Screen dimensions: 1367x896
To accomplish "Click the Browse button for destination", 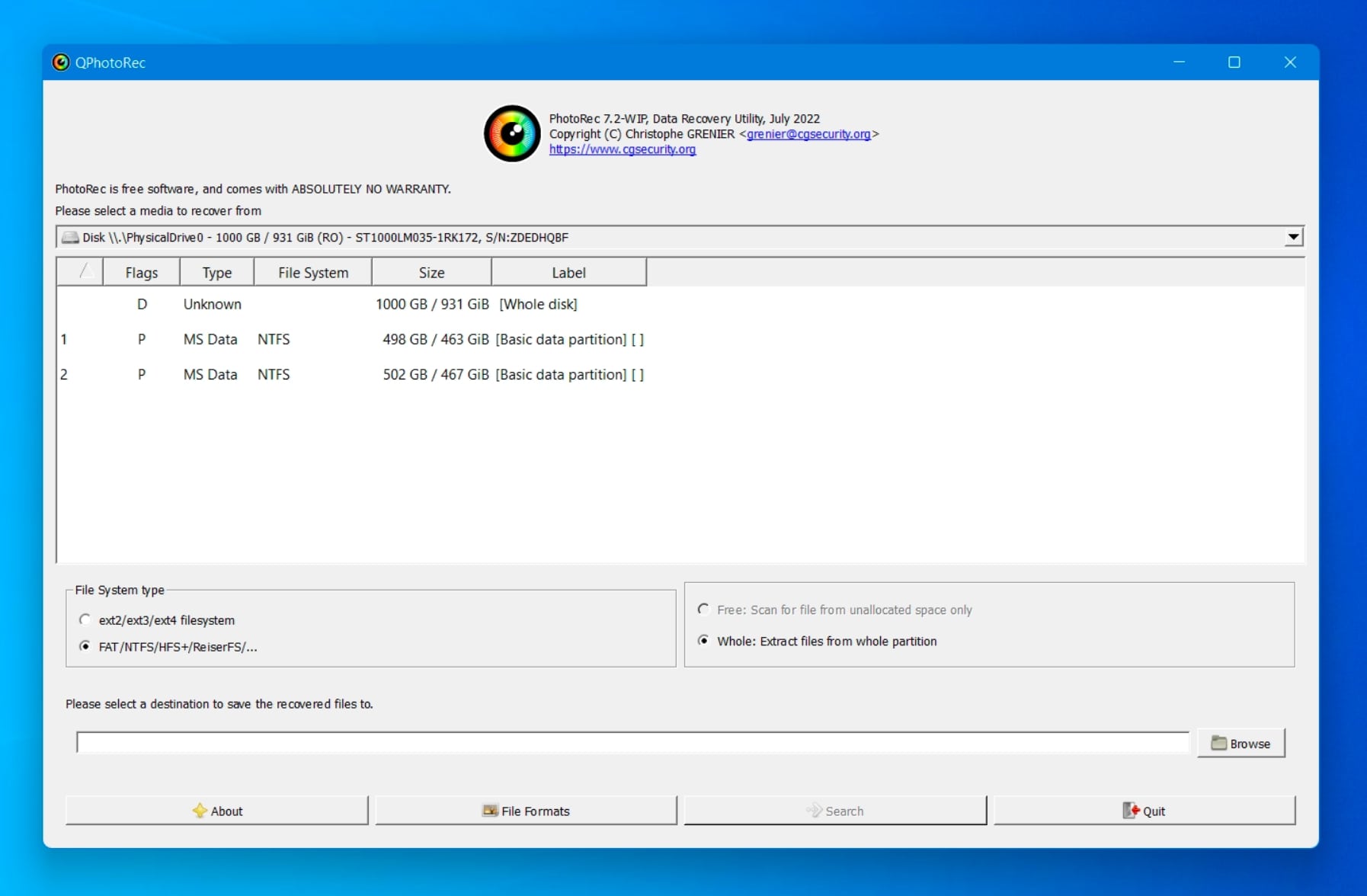I will (x=1241, y=743).
